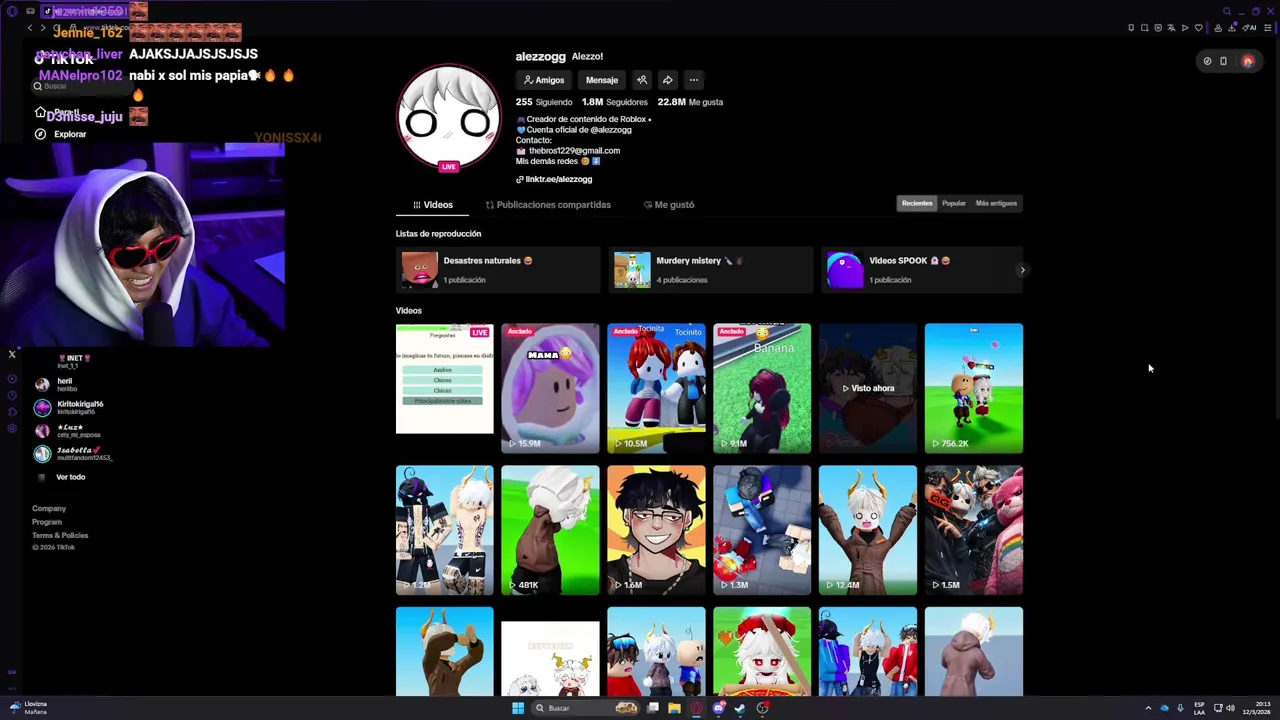Image resolution: width=1280 pixels, height=720 pixels.
Task: Click the browser search tabs magnifier icon
Action: [x=1227, y=11]
